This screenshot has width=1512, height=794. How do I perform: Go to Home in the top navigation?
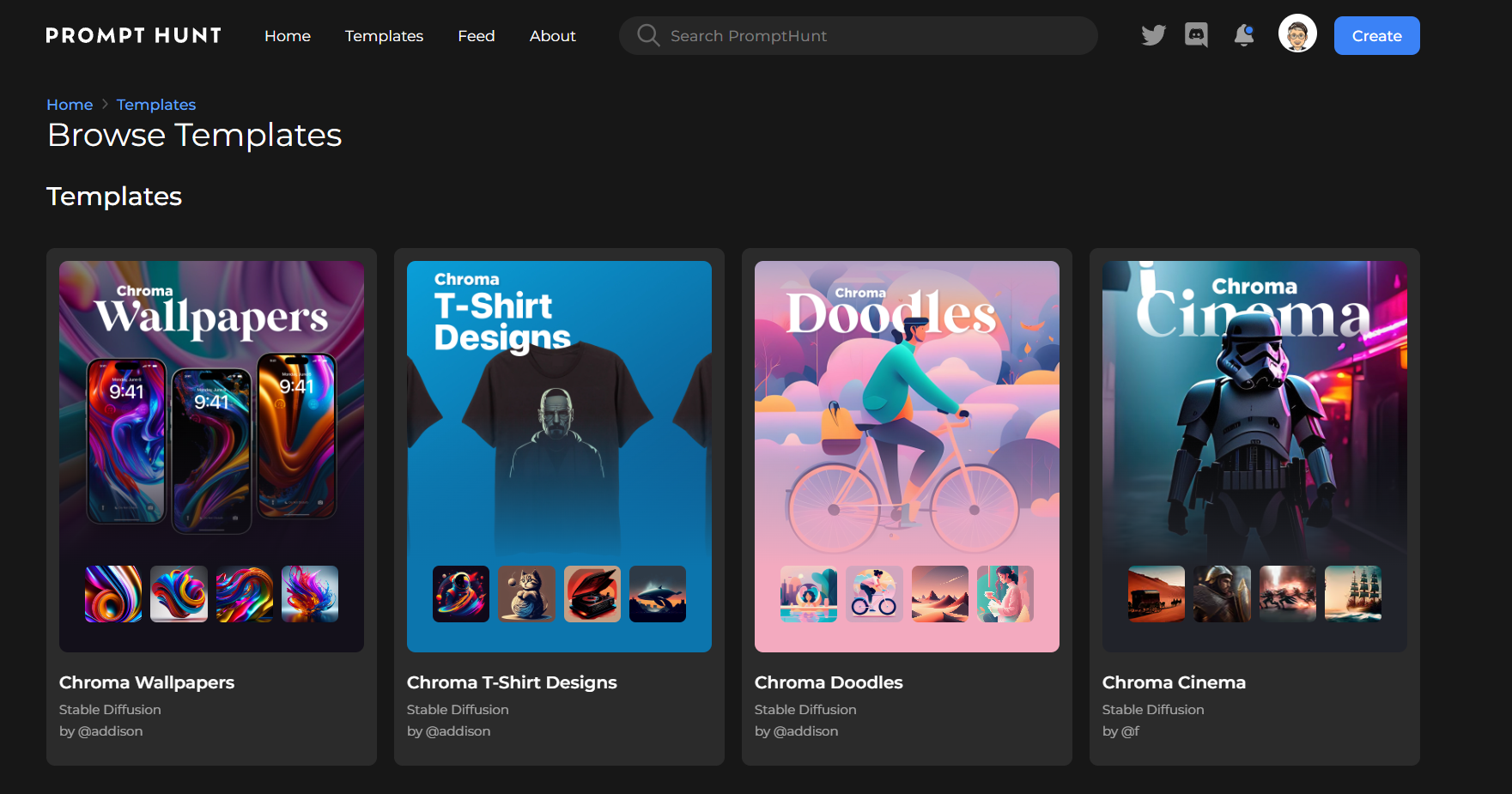point(288,36)
